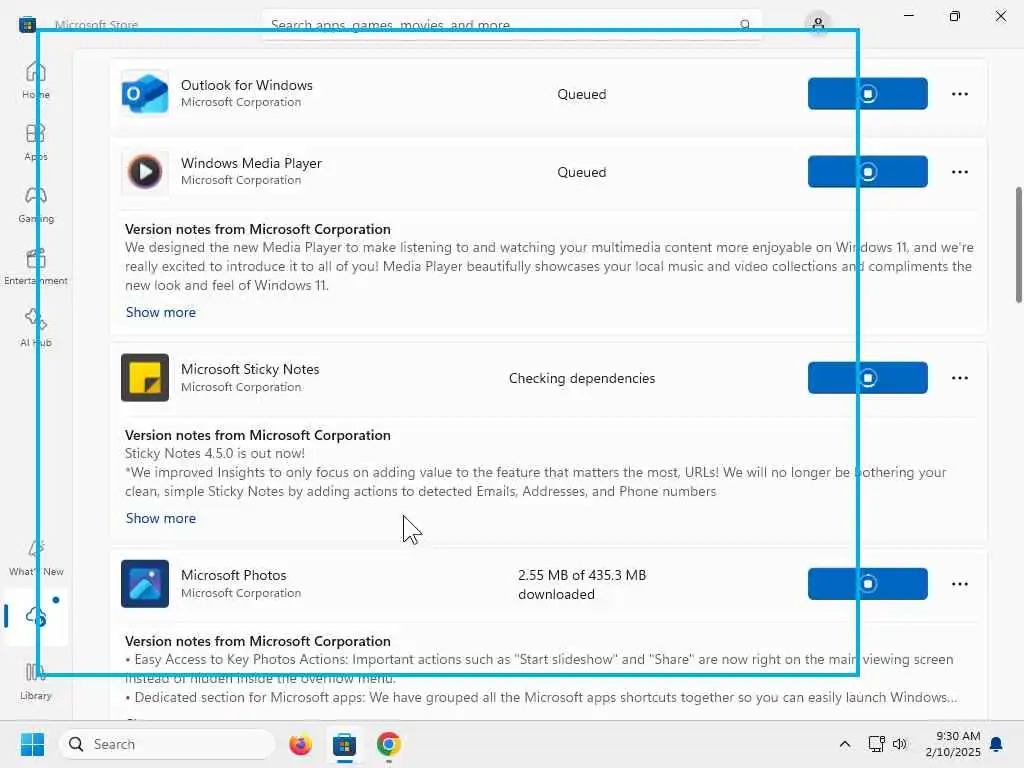The height and width of the screenshot is (768, 1024).
Task: Click the volume speaker icon in tray
Action: [x=900, y=744]
